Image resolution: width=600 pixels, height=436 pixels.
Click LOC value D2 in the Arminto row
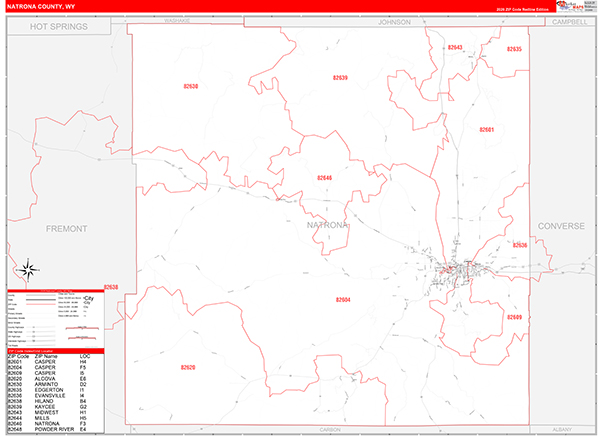click(83, 384)
